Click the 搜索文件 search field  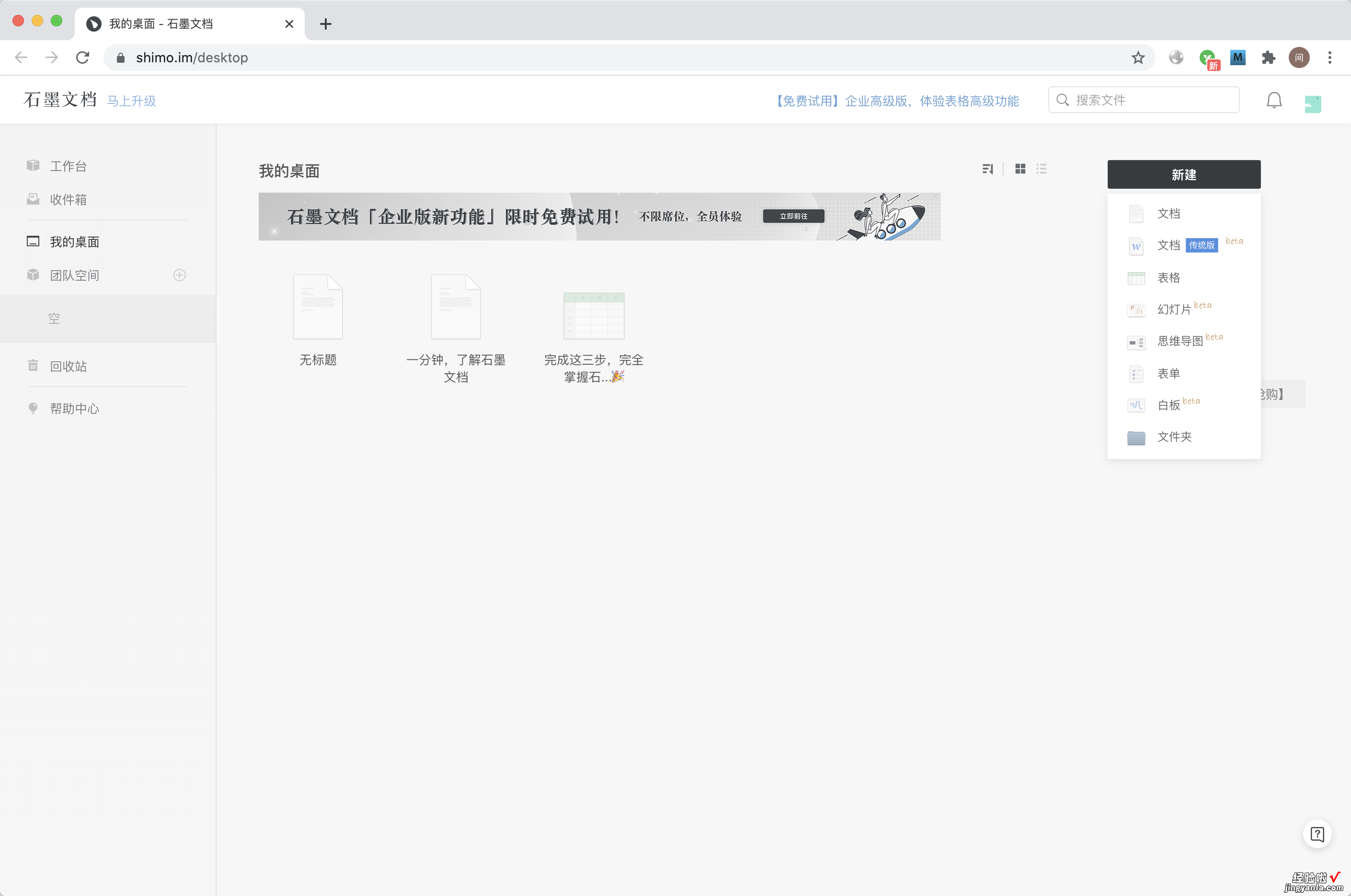coord(1144,100)
